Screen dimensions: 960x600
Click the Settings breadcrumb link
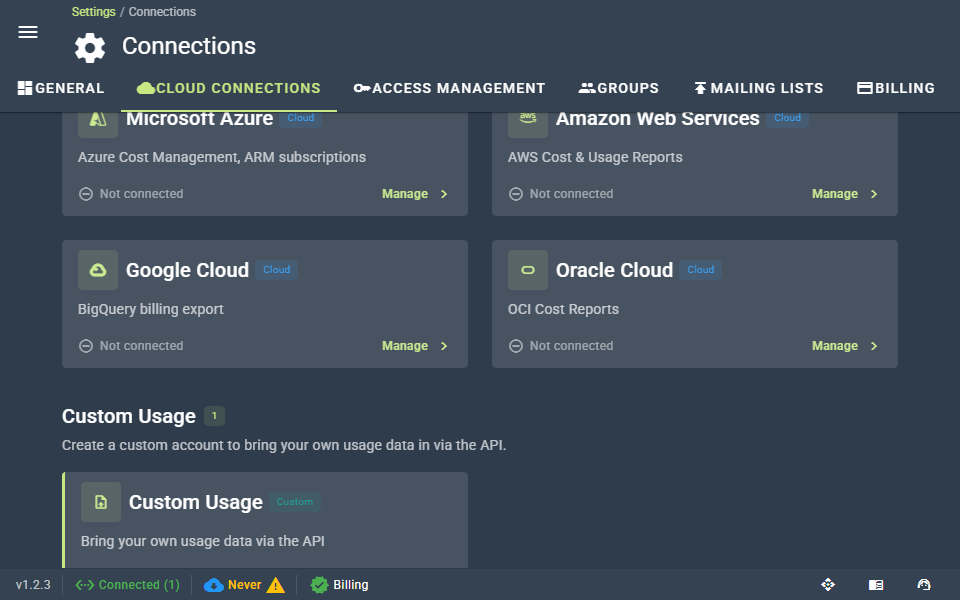pyautogui.click(x=93, y=12)
